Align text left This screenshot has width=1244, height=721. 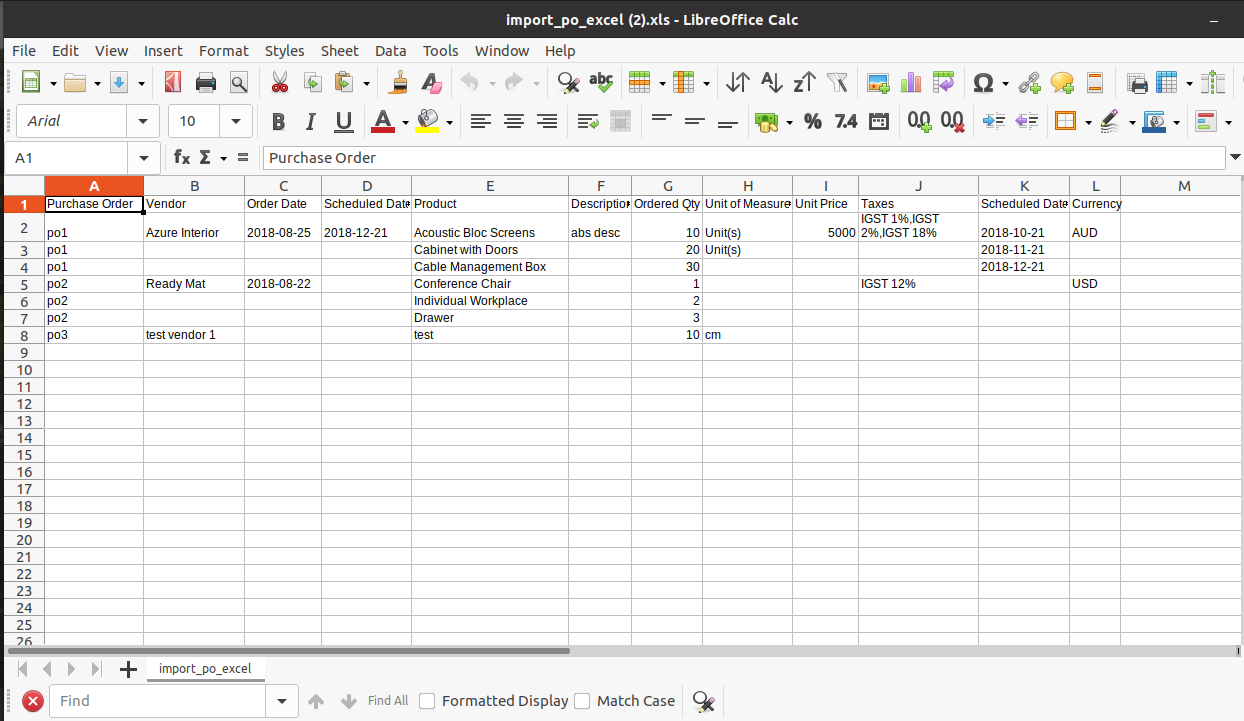481,121
